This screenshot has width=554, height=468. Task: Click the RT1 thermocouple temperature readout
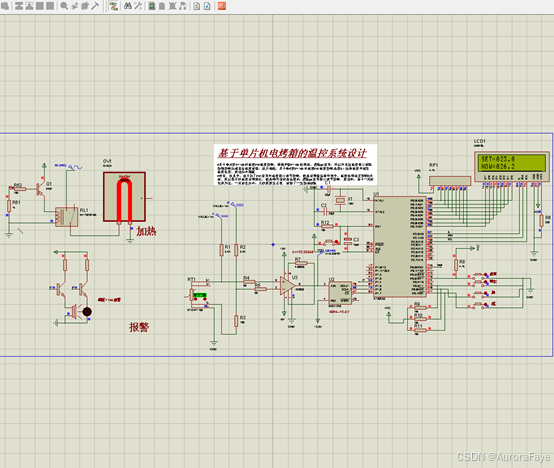[200, 295]
